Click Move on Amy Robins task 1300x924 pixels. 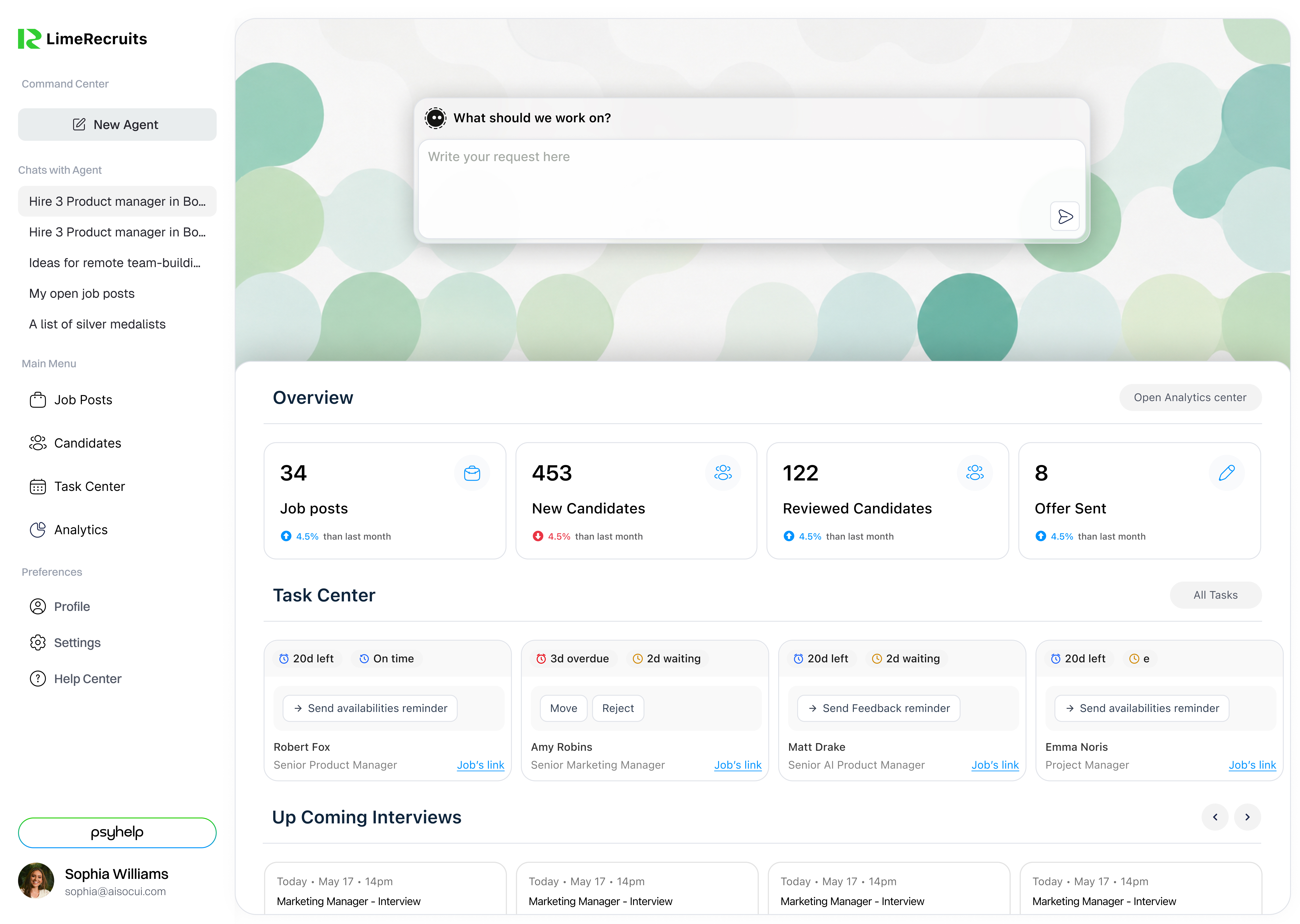tap(564, 708)
